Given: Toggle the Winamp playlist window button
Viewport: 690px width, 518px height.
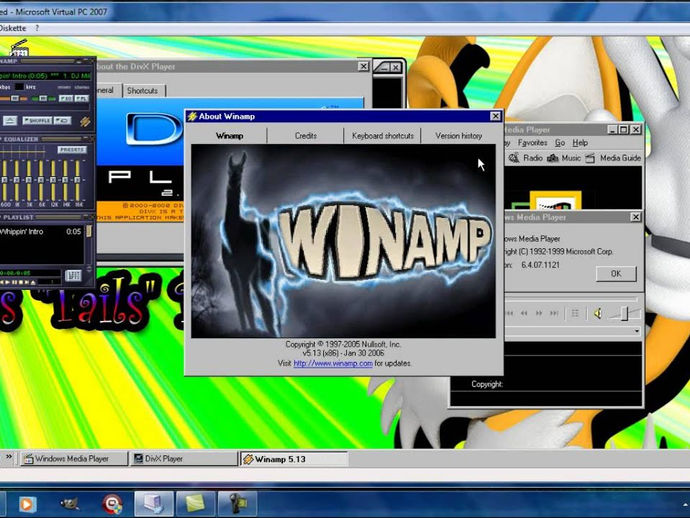Looking at the screenshot, I should pos(82,98).
